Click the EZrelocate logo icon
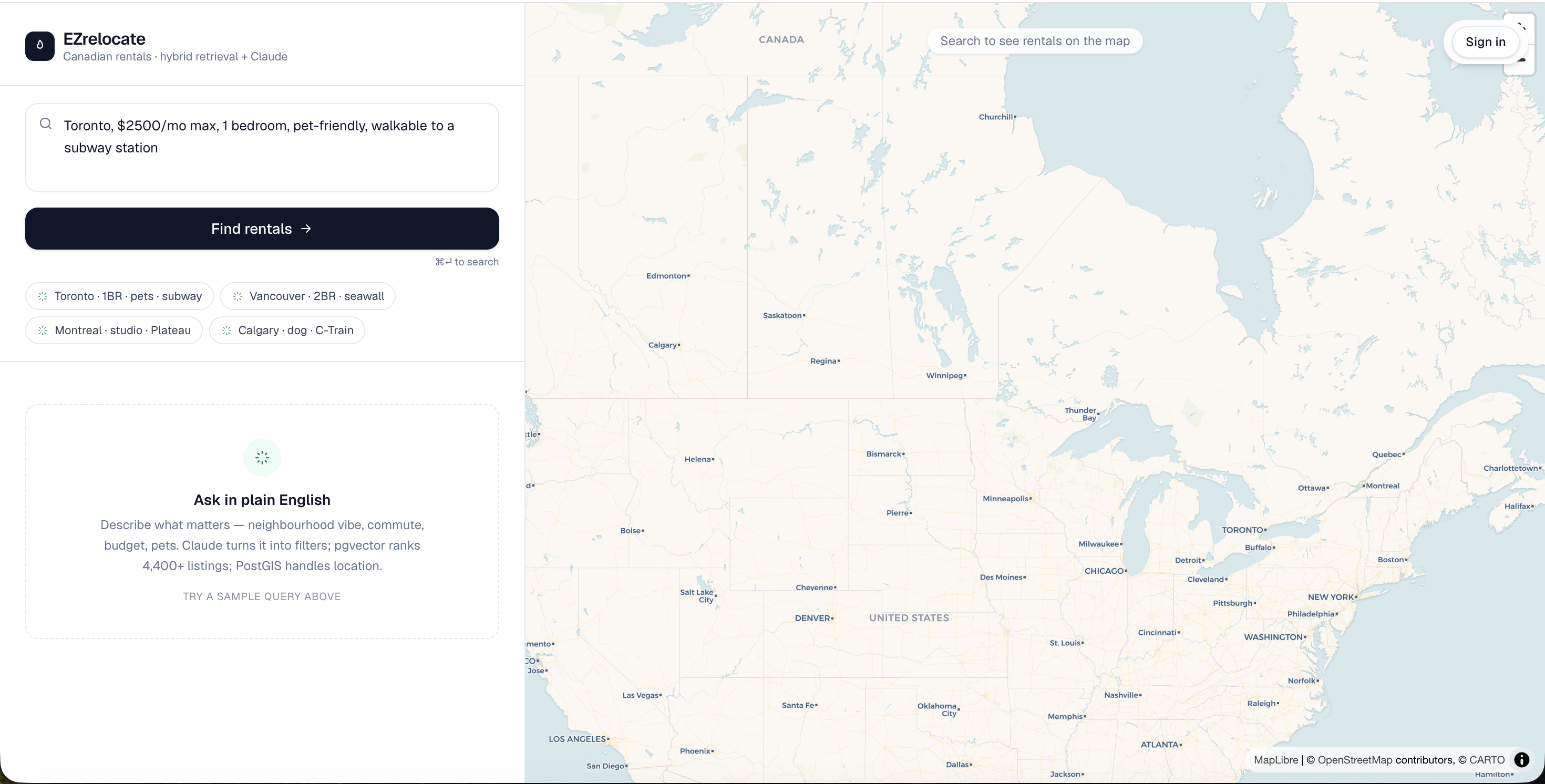 pyautogui.click(x=39, y=46)
